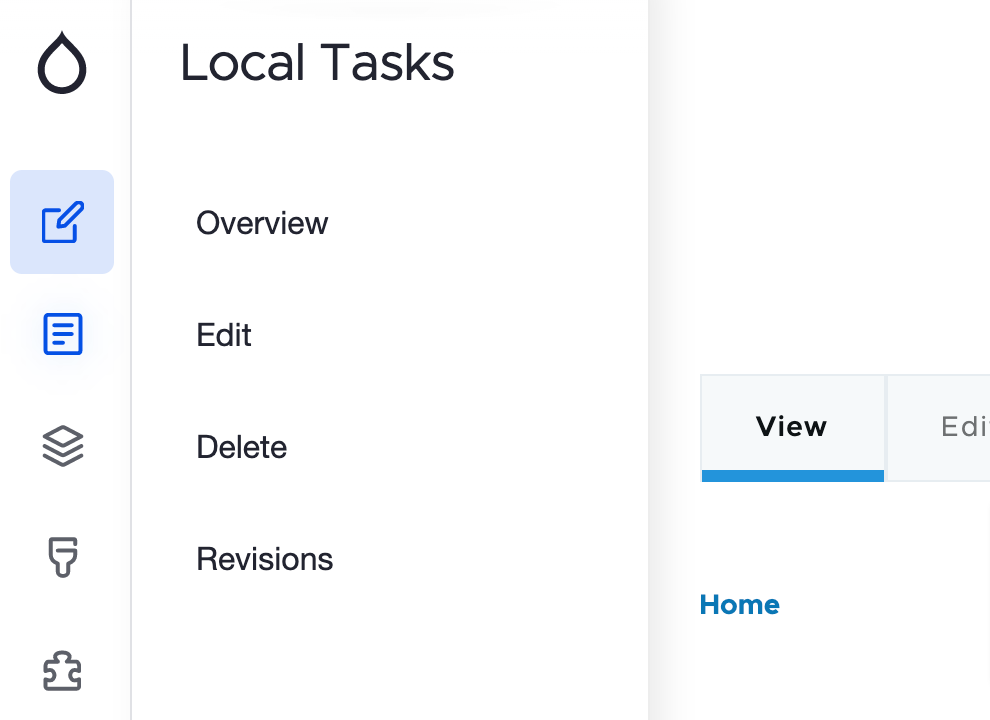Open the Overview local task
This screenshot has height=720, width=990.
pos(262,223)
